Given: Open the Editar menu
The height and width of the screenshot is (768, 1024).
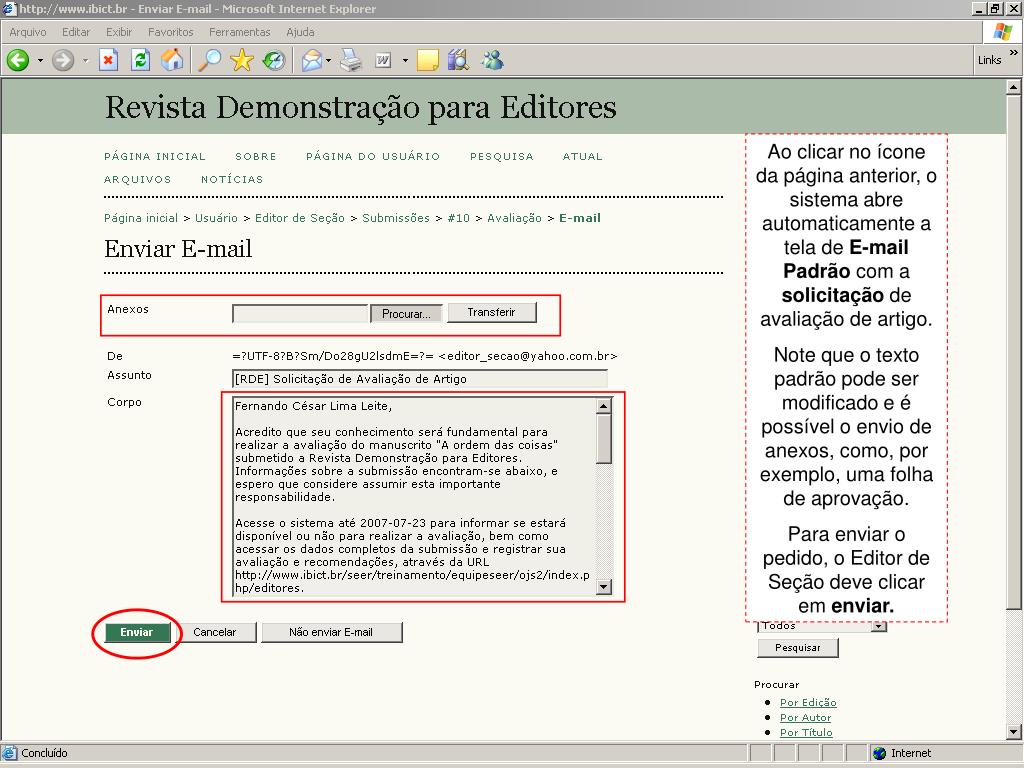Looking at the screenshot, I should click(76, 32).
